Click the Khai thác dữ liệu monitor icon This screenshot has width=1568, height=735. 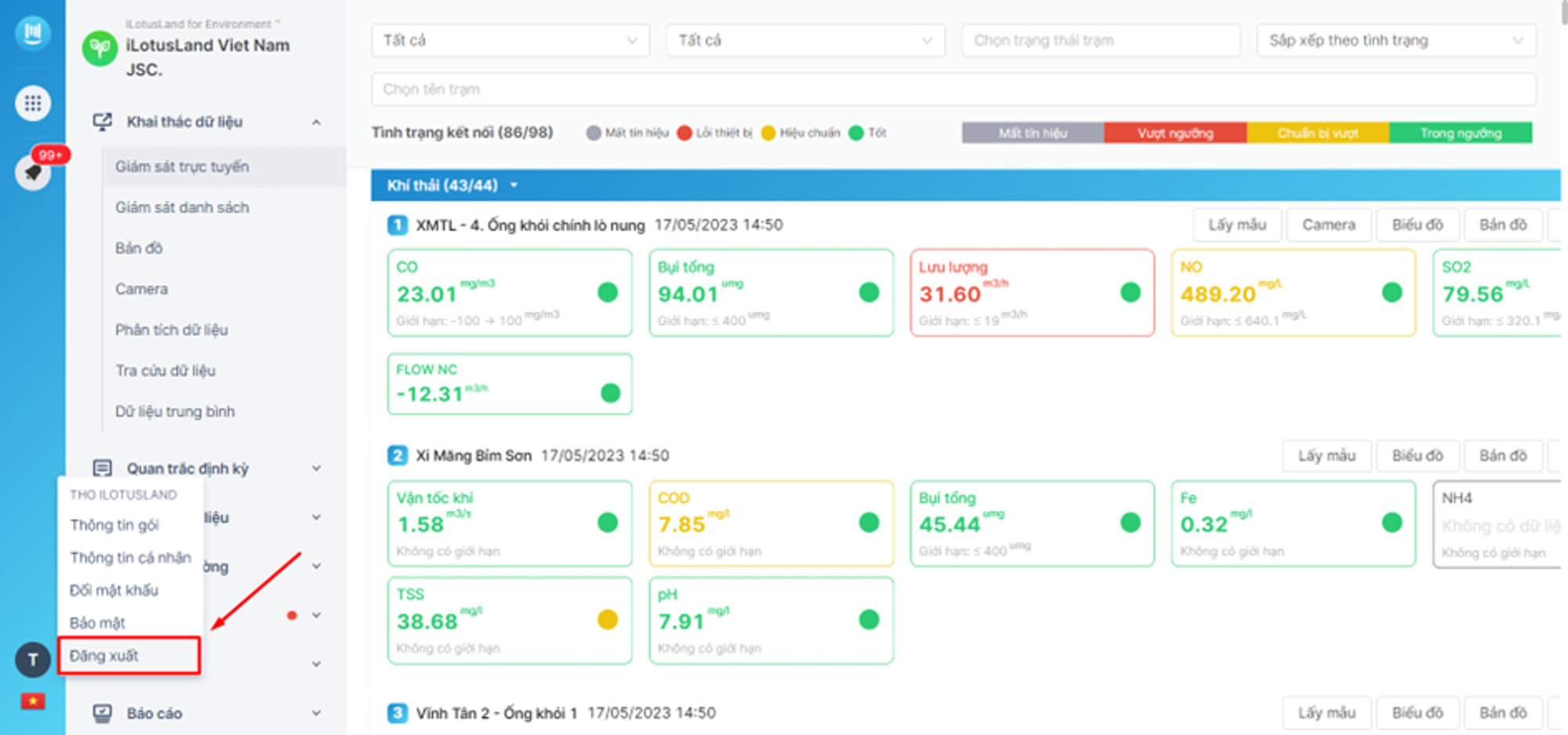tap(102, 122)
